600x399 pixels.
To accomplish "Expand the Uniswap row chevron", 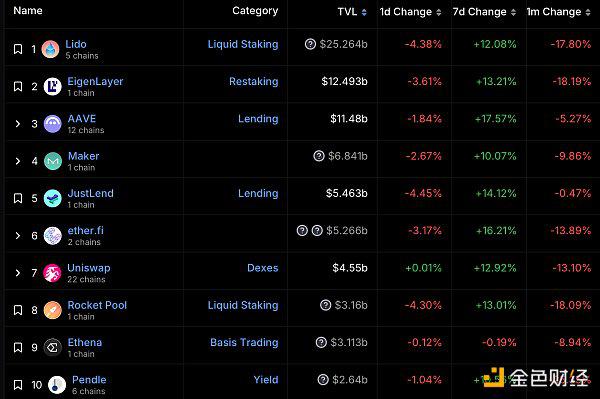I will click(18, 273).
